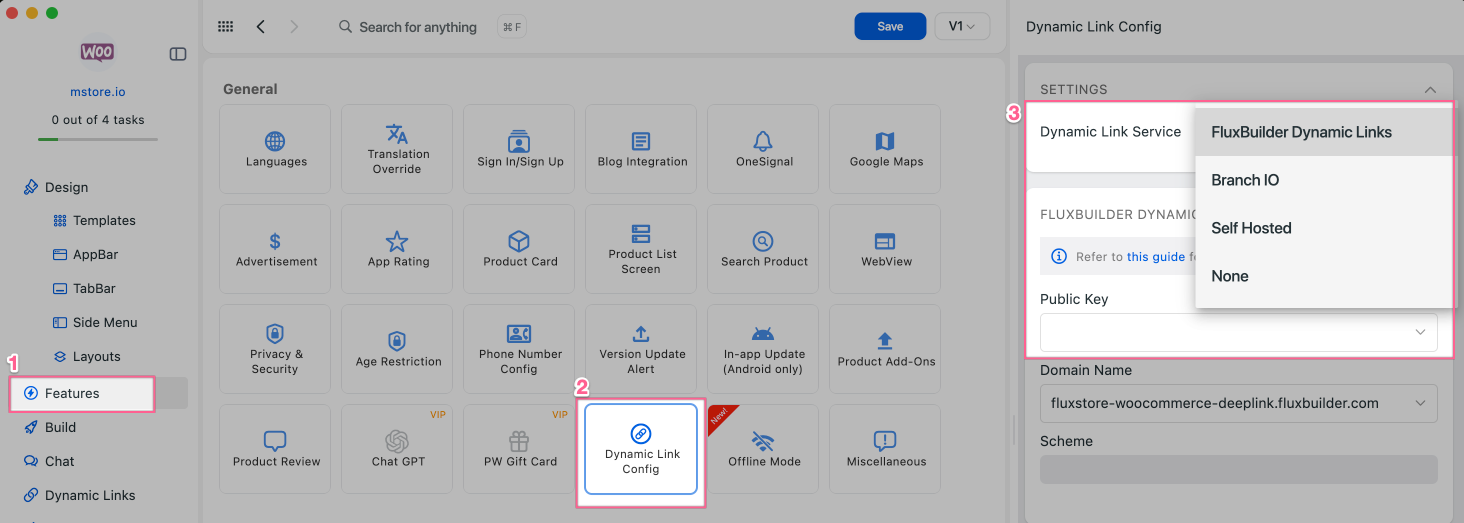Open the App Rating feature tile
Viewport: 1464px width, 523px height.
[x=397, y=249]
